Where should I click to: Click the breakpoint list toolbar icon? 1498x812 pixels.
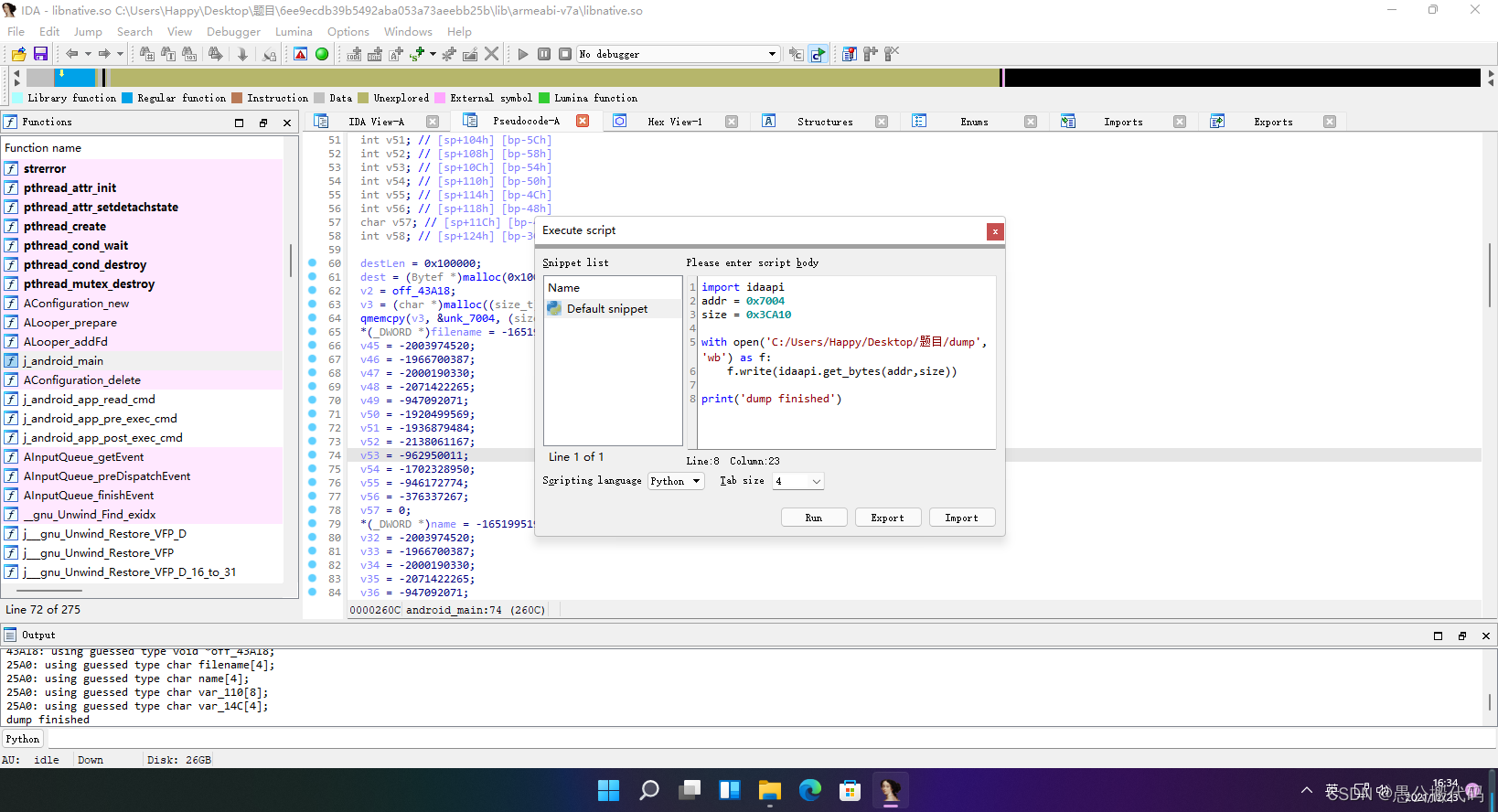[x=850, y=54]
